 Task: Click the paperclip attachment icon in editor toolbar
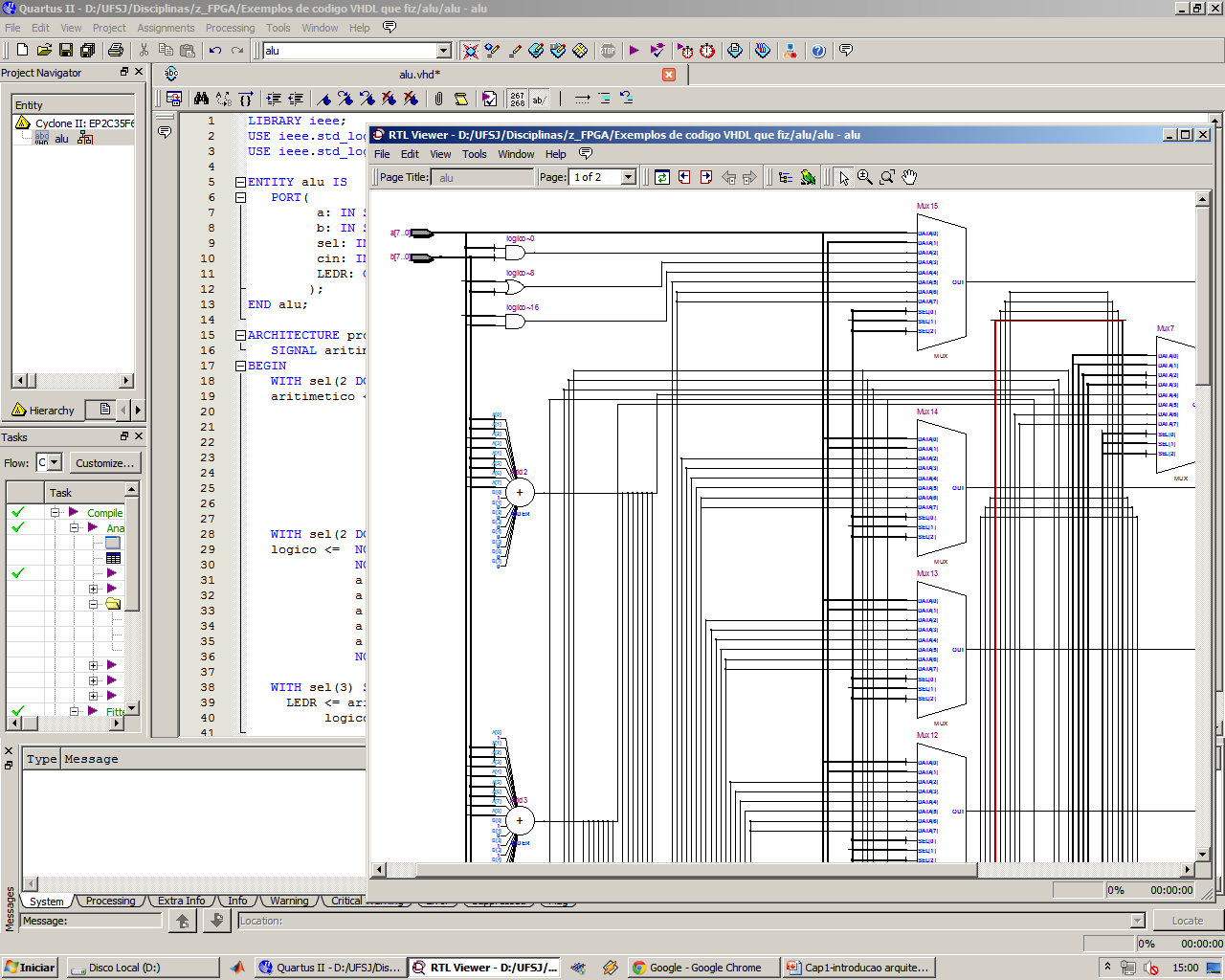(x=438, y=99)
